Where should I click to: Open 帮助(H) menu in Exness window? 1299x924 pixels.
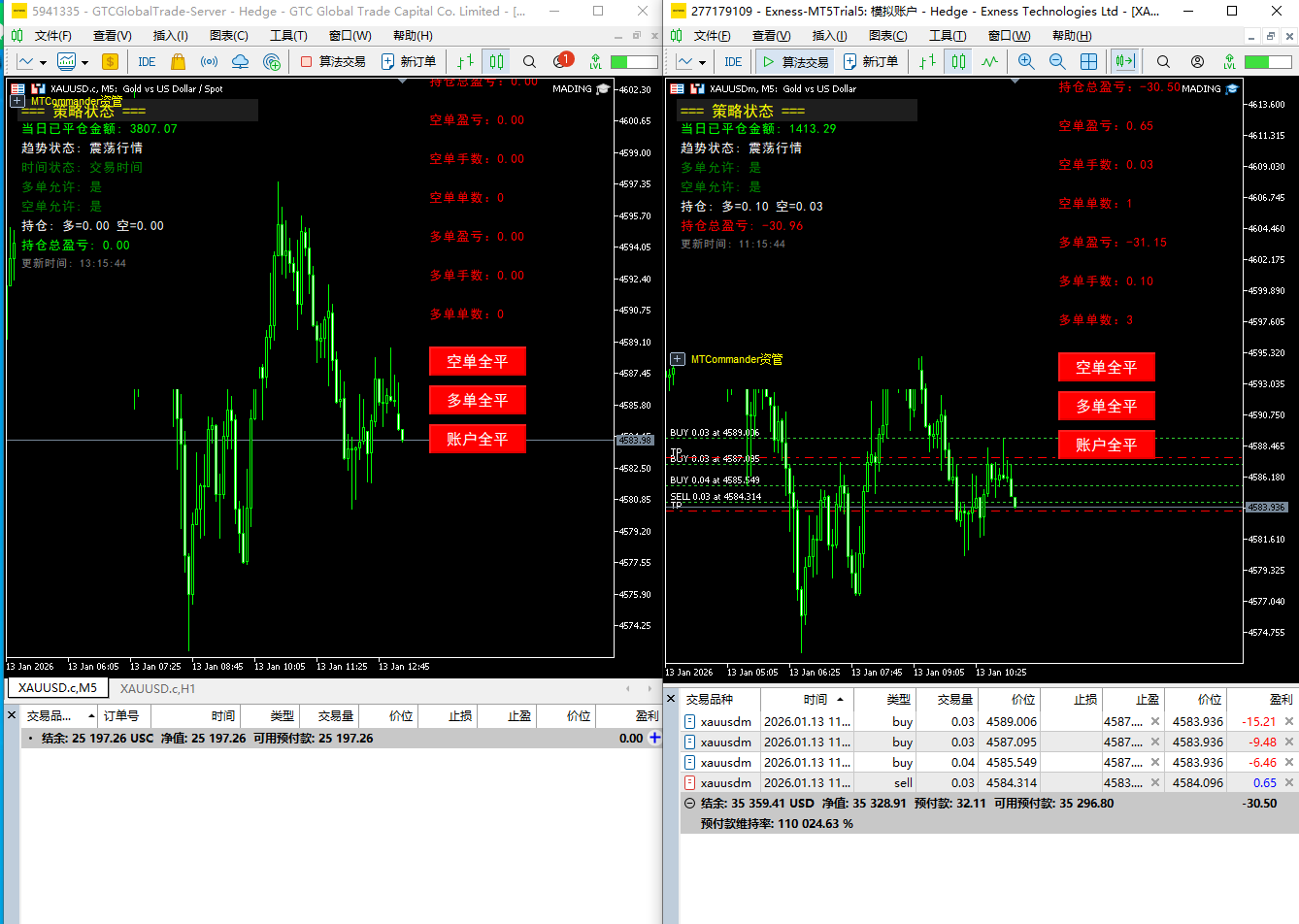click(1072, 35)
